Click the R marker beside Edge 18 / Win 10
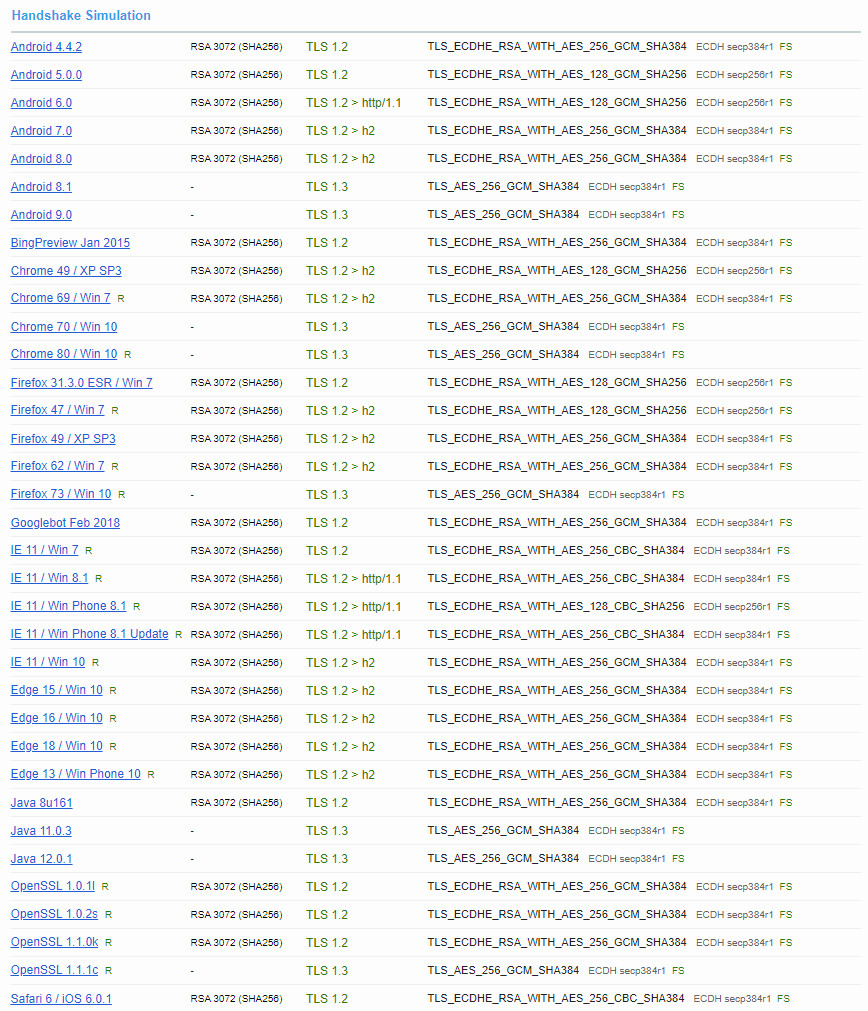This screenshot has width=868, height=1011. tap(113, 747)
